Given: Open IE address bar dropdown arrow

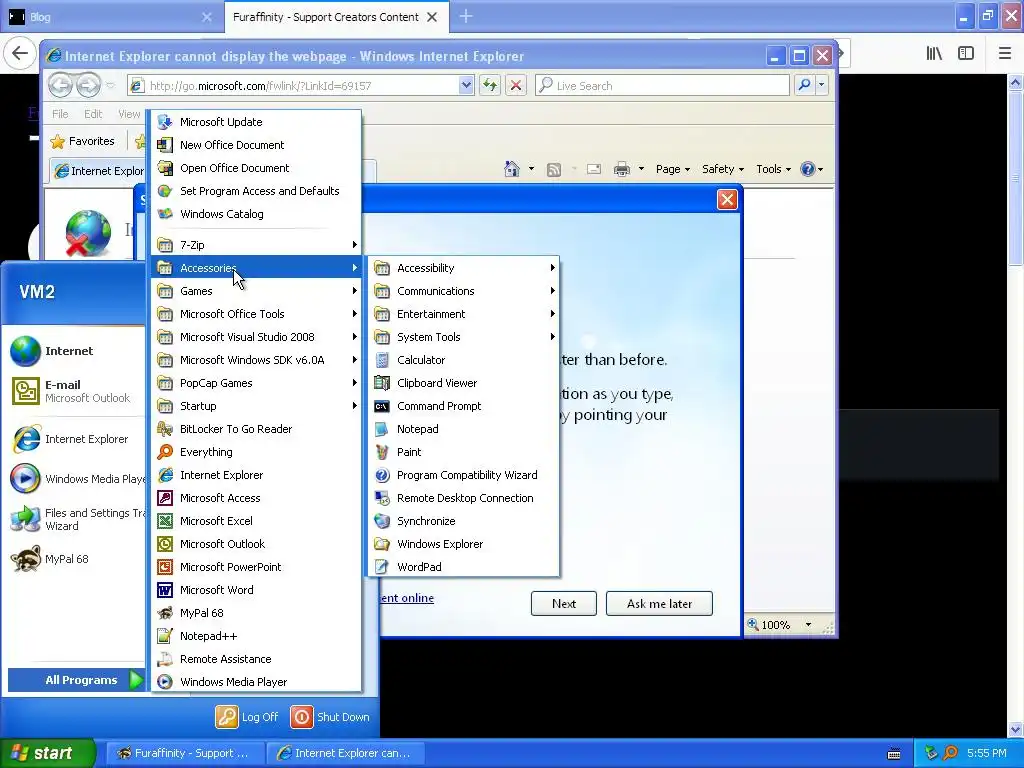Looking at the screenshot, I should pos(466,86).
